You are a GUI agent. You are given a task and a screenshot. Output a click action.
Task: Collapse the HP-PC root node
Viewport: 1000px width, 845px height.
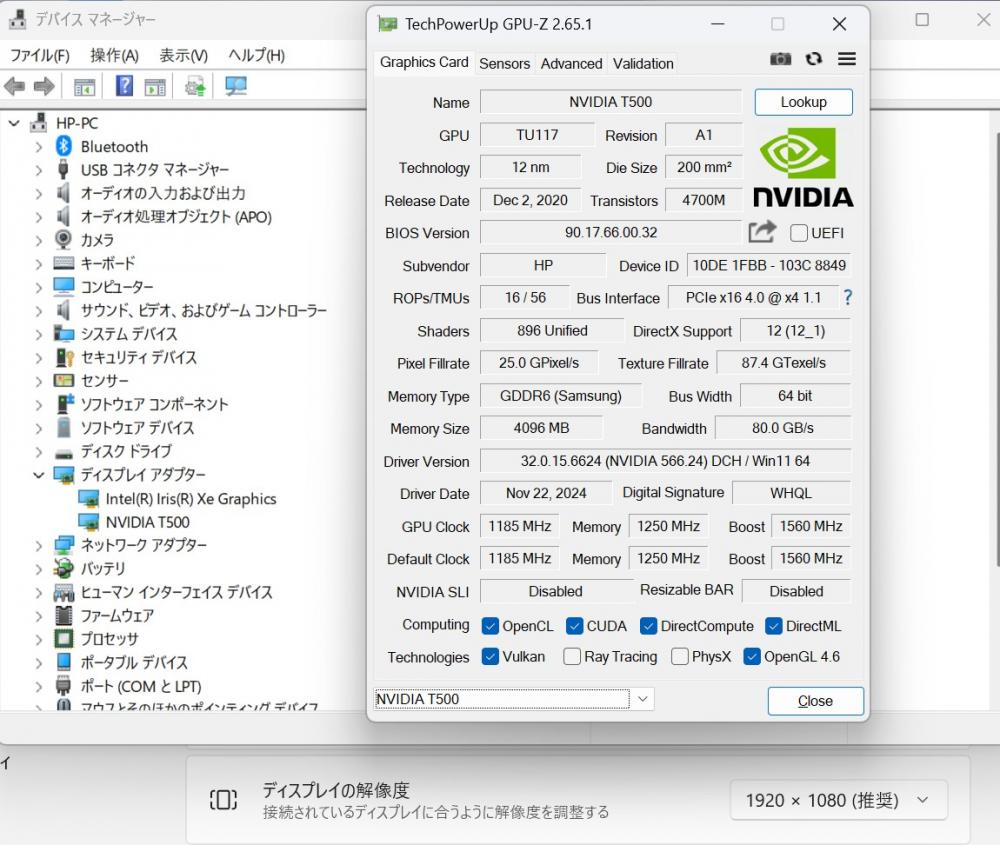click(15, 122)
